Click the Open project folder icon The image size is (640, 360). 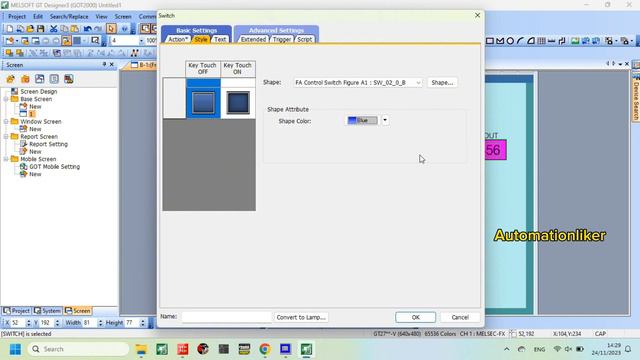(x=30, y=29)
